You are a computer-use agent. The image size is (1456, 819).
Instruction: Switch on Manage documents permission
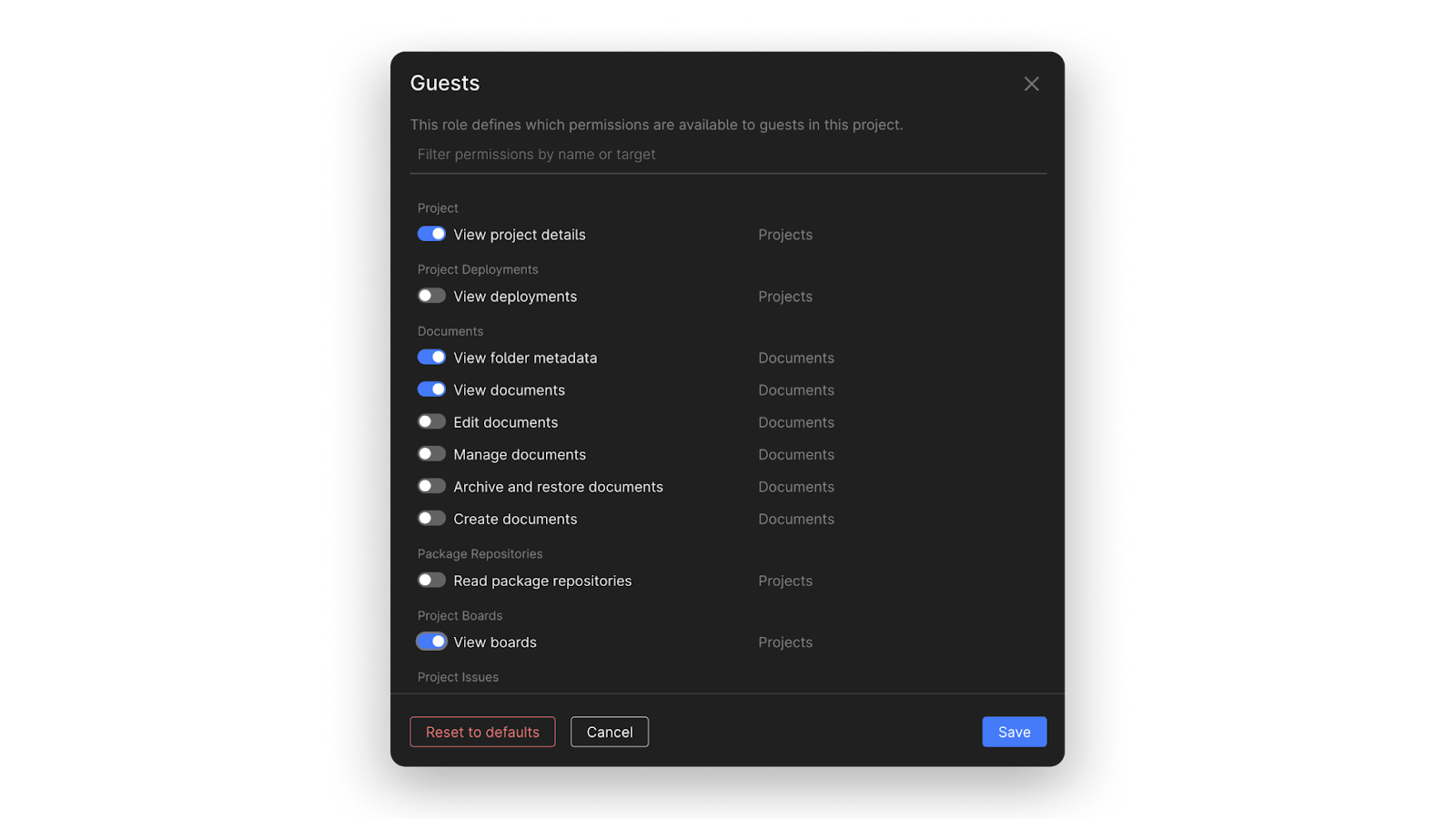coord(431,454)
